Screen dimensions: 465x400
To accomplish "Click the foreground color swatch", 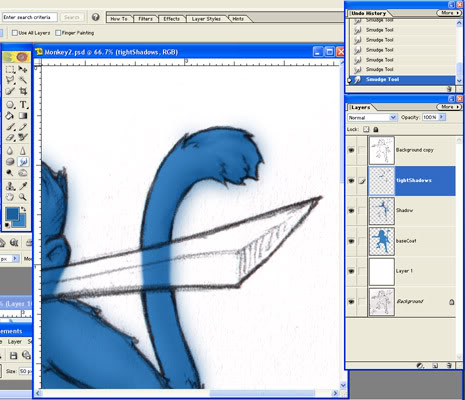I will coord(12,214).
